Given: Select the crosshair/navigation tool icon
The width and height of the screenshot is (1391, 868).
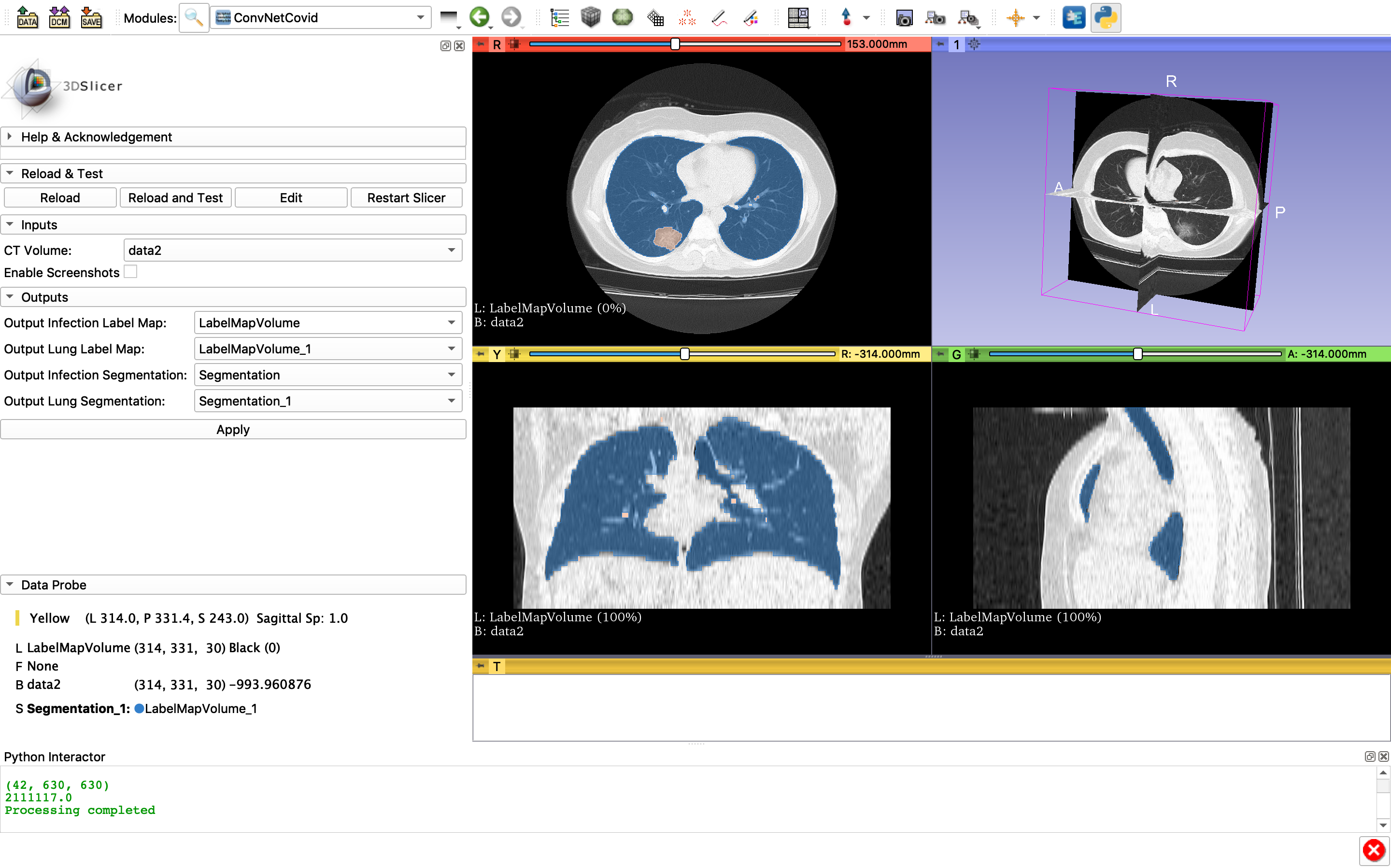Looking at the screenshot, I should 1014,18.
